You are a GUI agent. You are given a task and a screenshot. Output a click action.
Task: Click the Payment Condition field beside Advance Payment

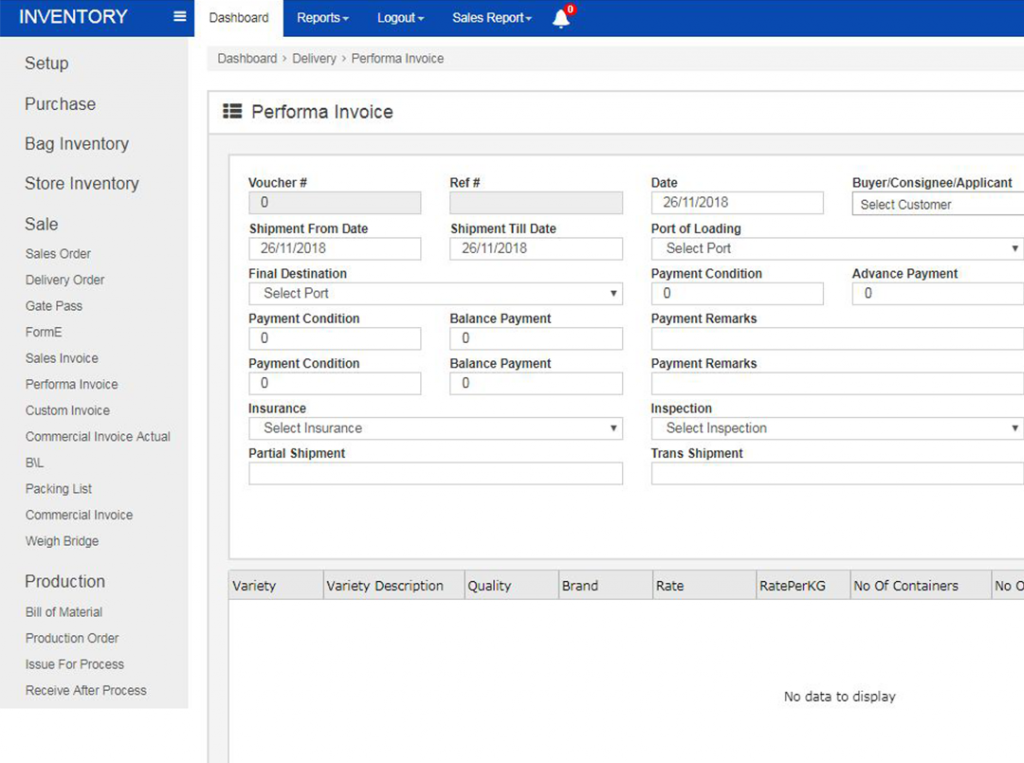pos(737,293)
